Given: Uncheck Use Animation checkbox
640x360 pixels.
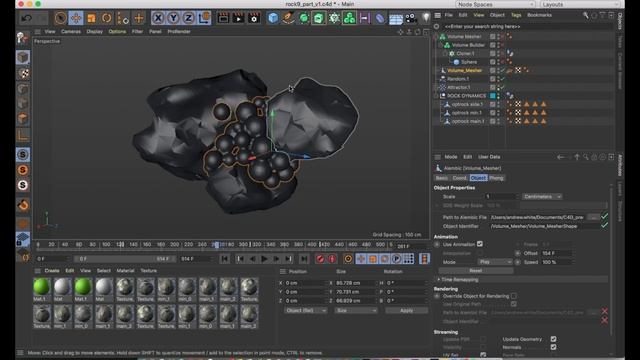Looking at the screenshot, I should coord(480,244).
